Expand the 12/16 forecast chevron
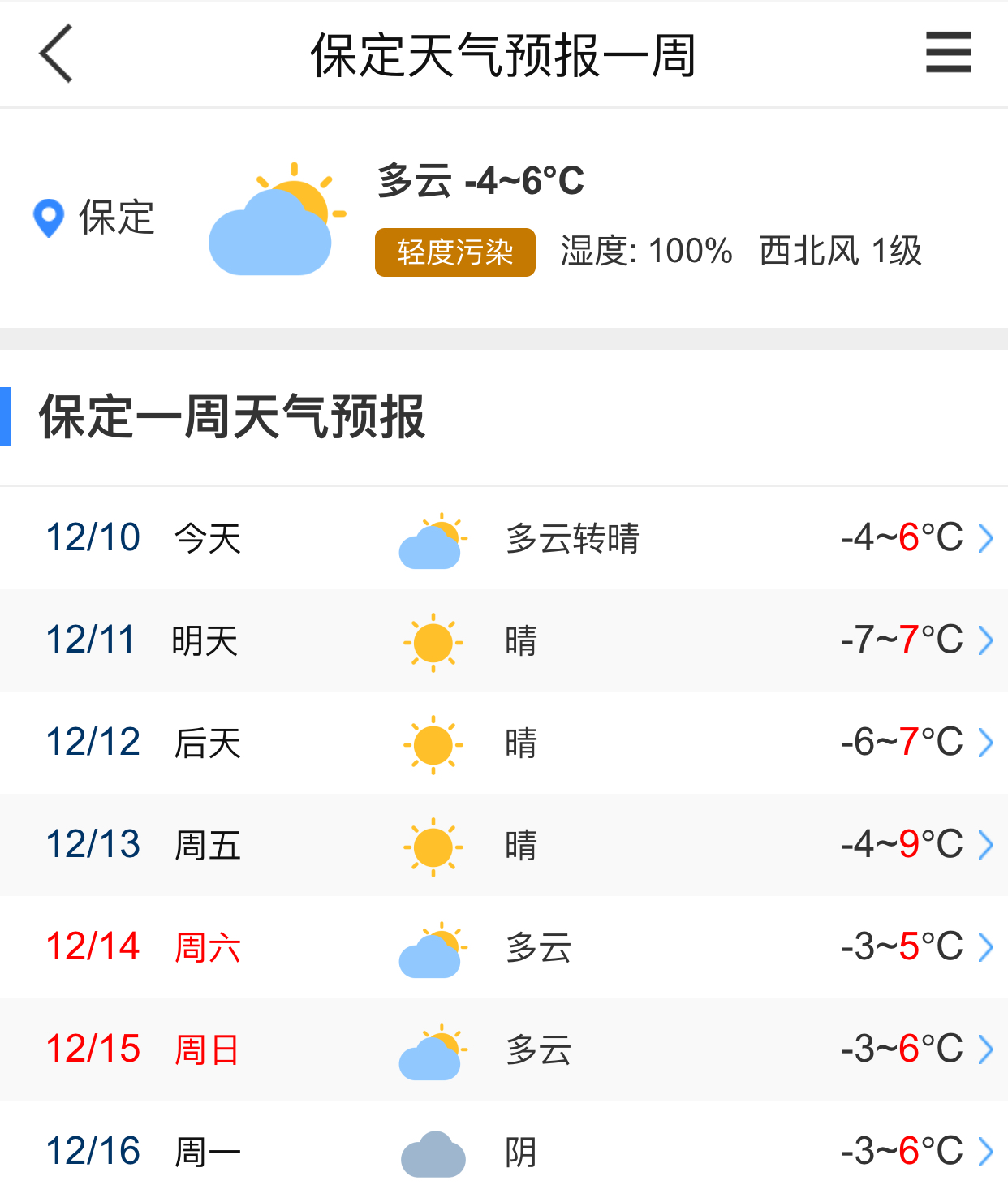1008x1198 pixels. pos(986,1152)
